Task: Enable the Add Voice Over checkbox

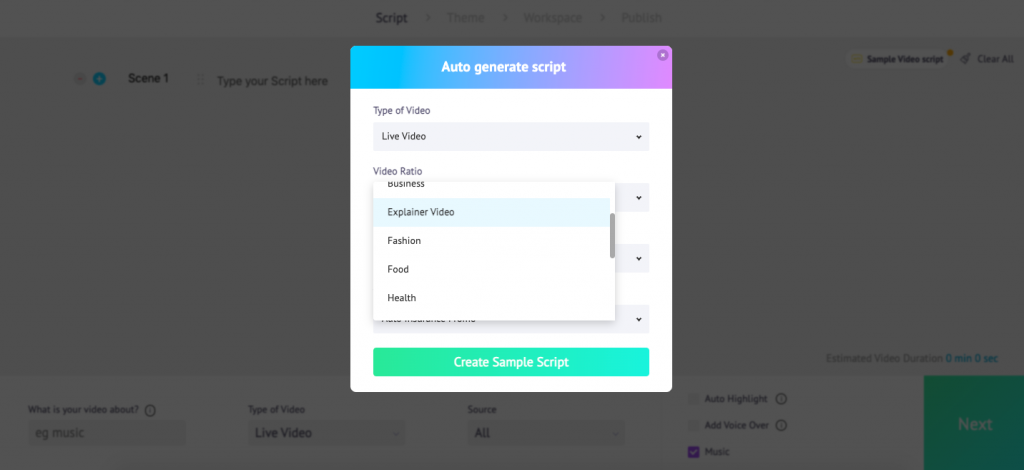Action: click(694, 426)
